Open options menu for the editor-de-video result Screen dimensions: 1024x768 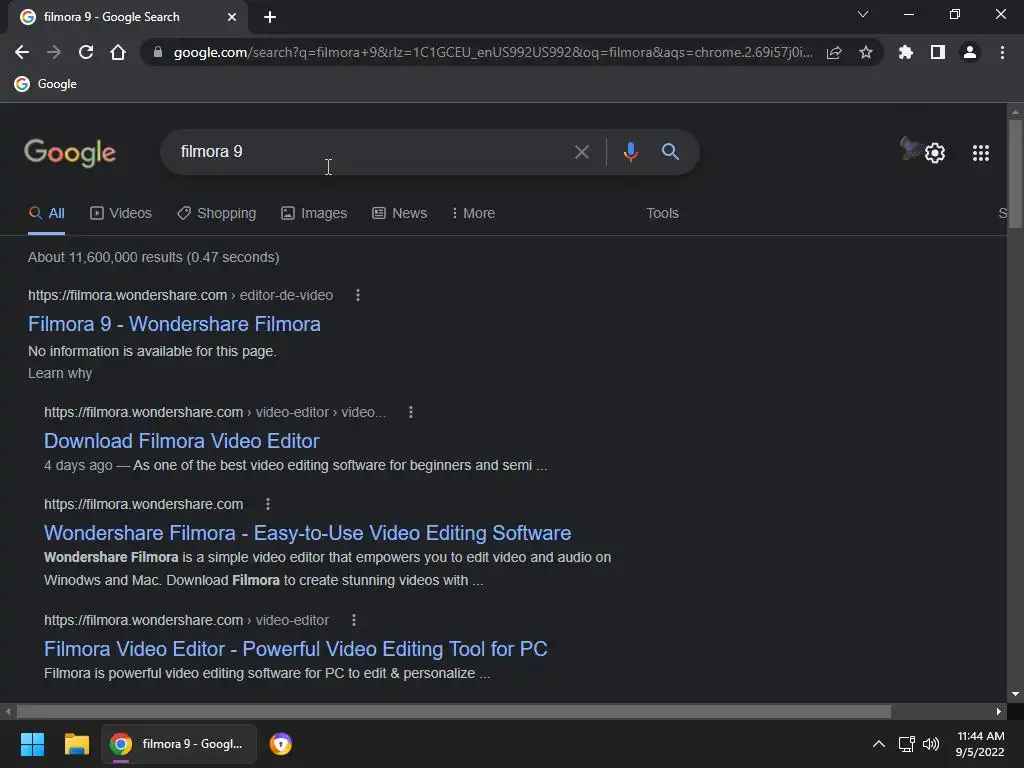click(357, 295)
